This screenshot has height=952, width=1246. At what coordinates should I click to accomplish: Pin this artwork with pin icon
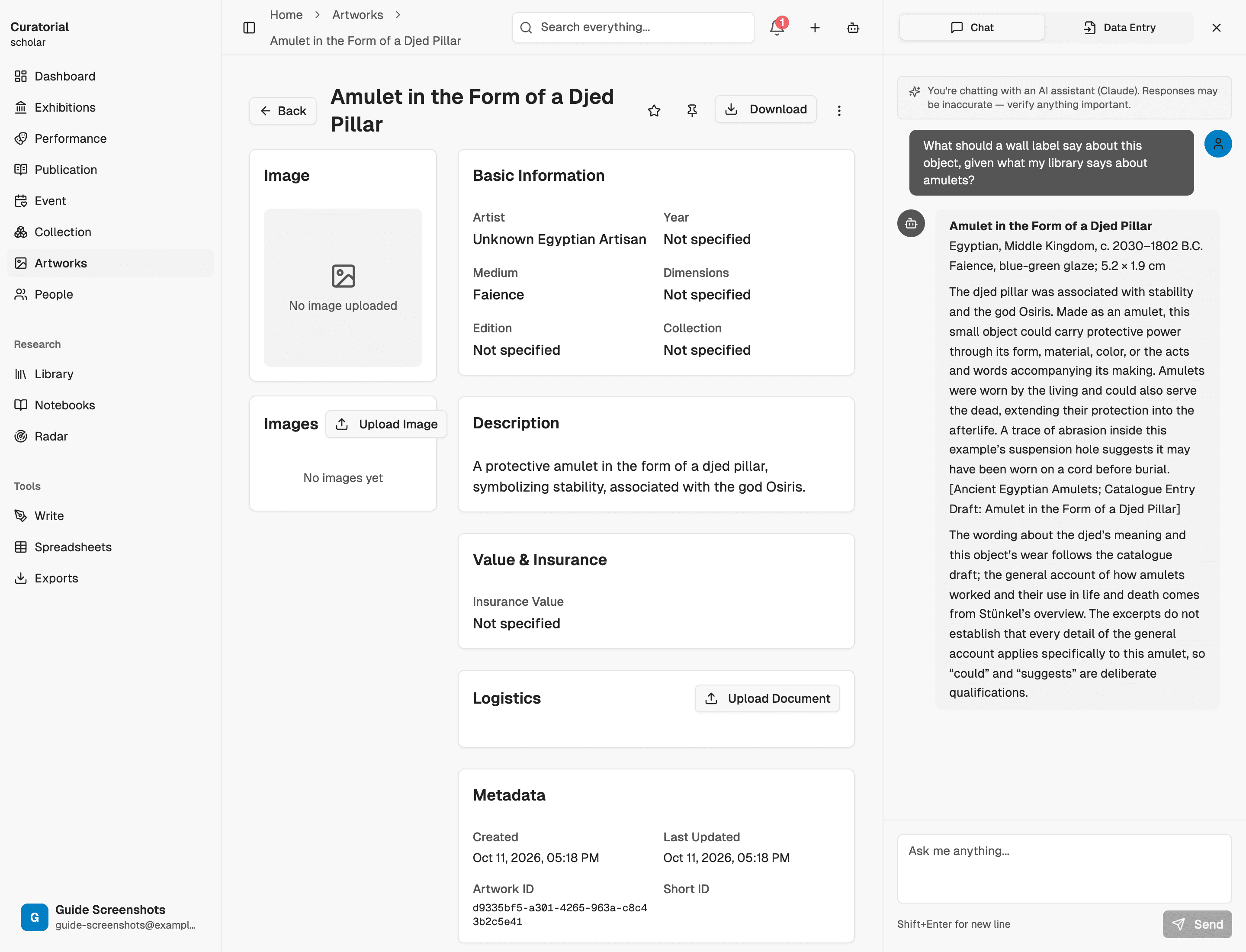[x=692, y=110]
